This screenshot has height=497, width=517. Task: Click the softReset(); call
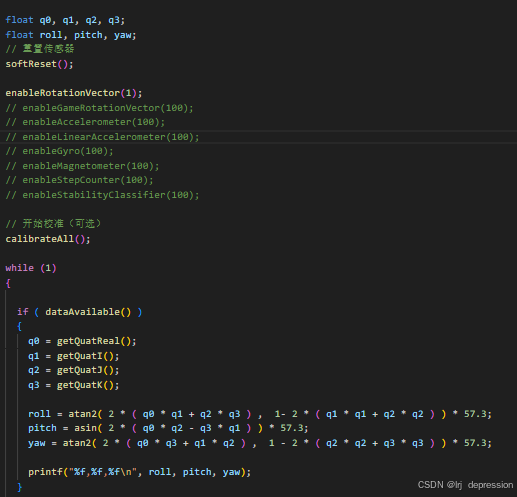coord(39,64)
